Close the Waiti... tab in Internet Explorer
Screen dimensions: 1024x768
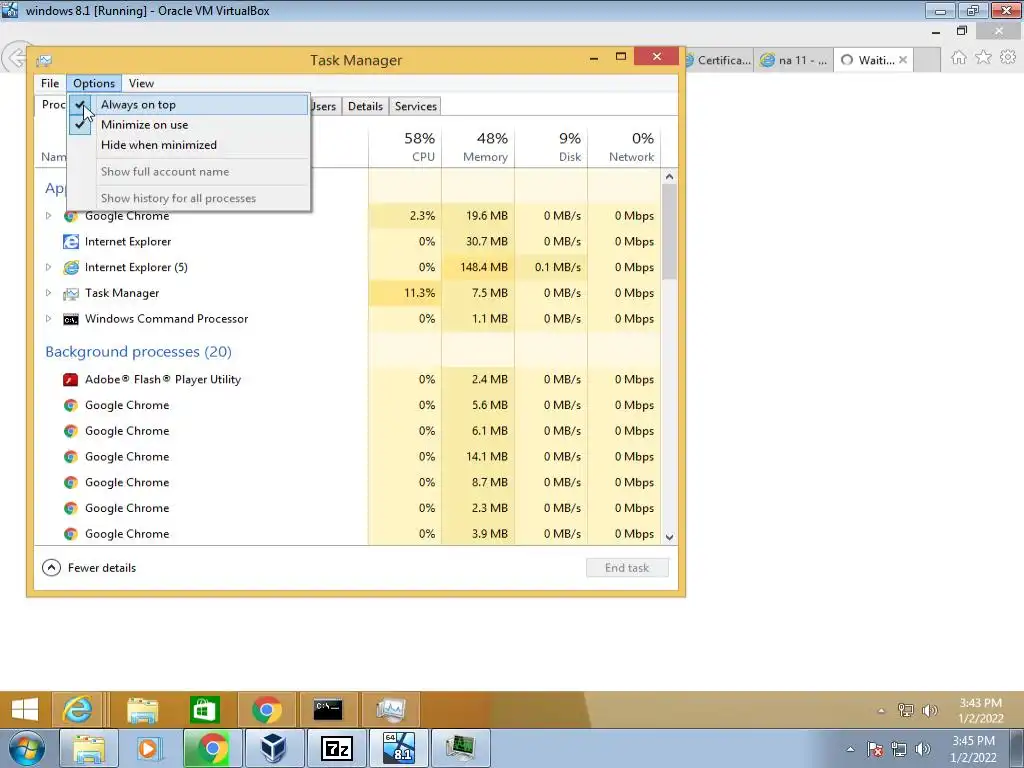[x=903, y=60]
